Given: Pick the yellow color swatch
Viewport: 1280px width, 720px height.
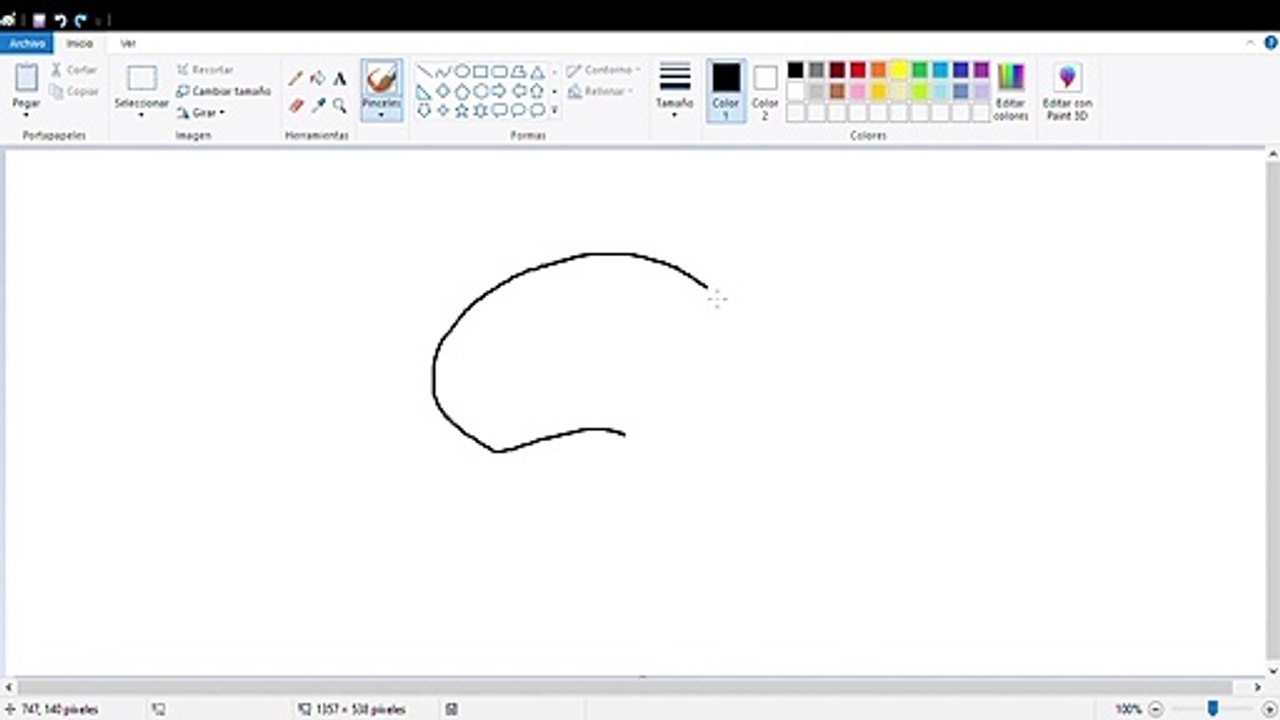Looking at the screenshot, I should 899,70.
